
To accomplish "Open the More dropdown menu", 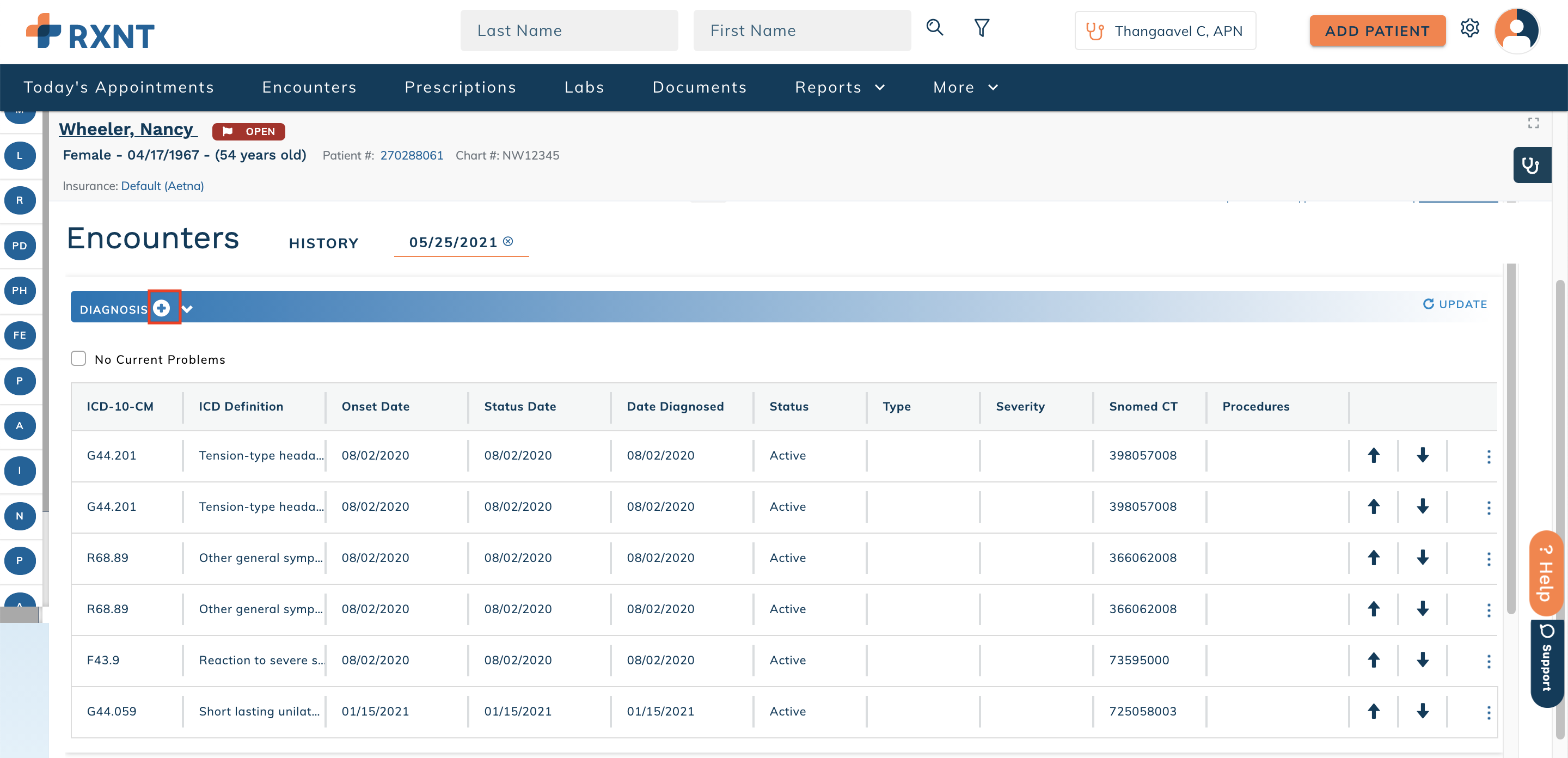I will tap(965, 87).
